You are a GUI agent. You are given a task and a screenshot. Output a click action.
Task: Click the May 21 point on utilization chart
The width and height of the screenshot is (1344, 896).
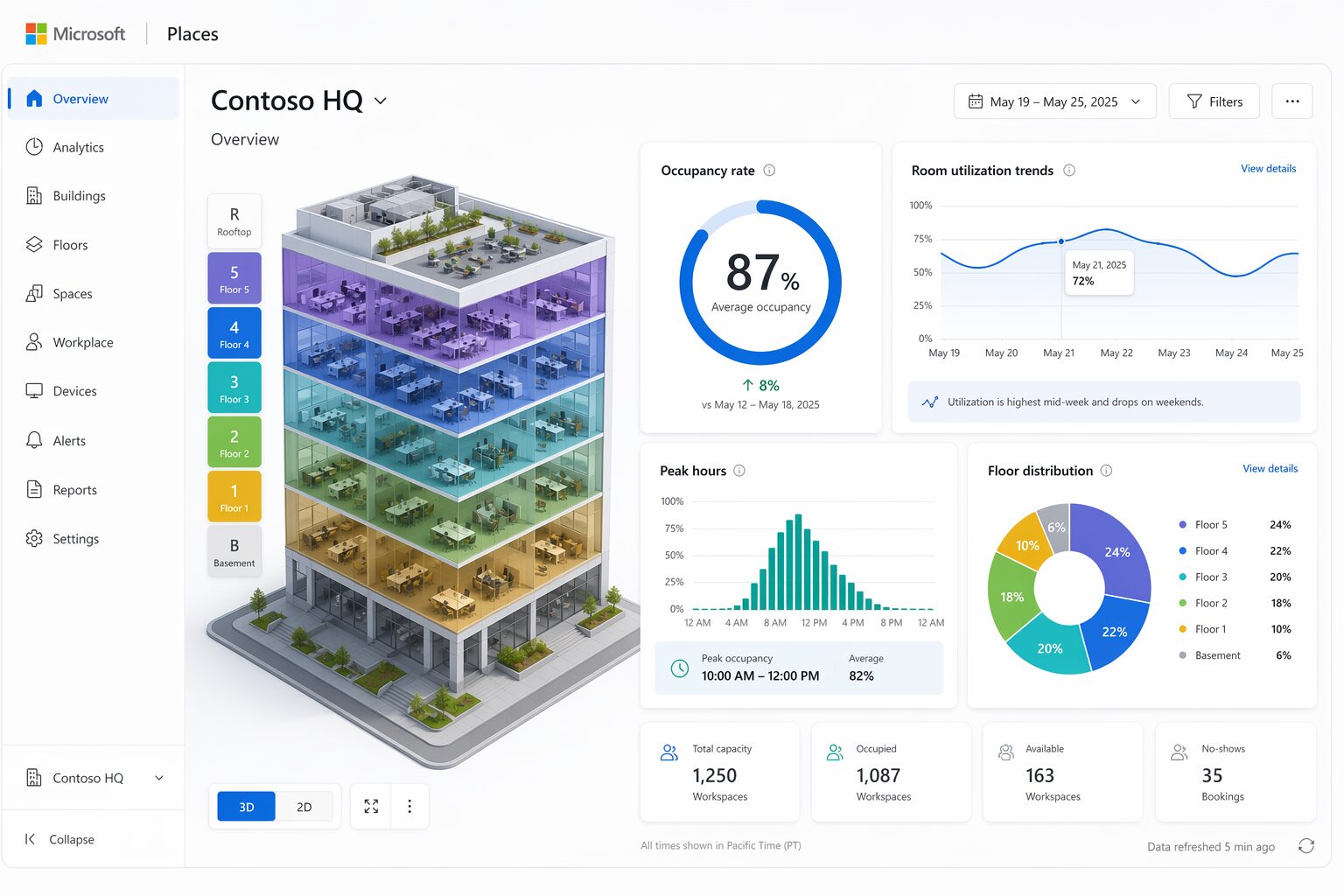point(1061,241)
